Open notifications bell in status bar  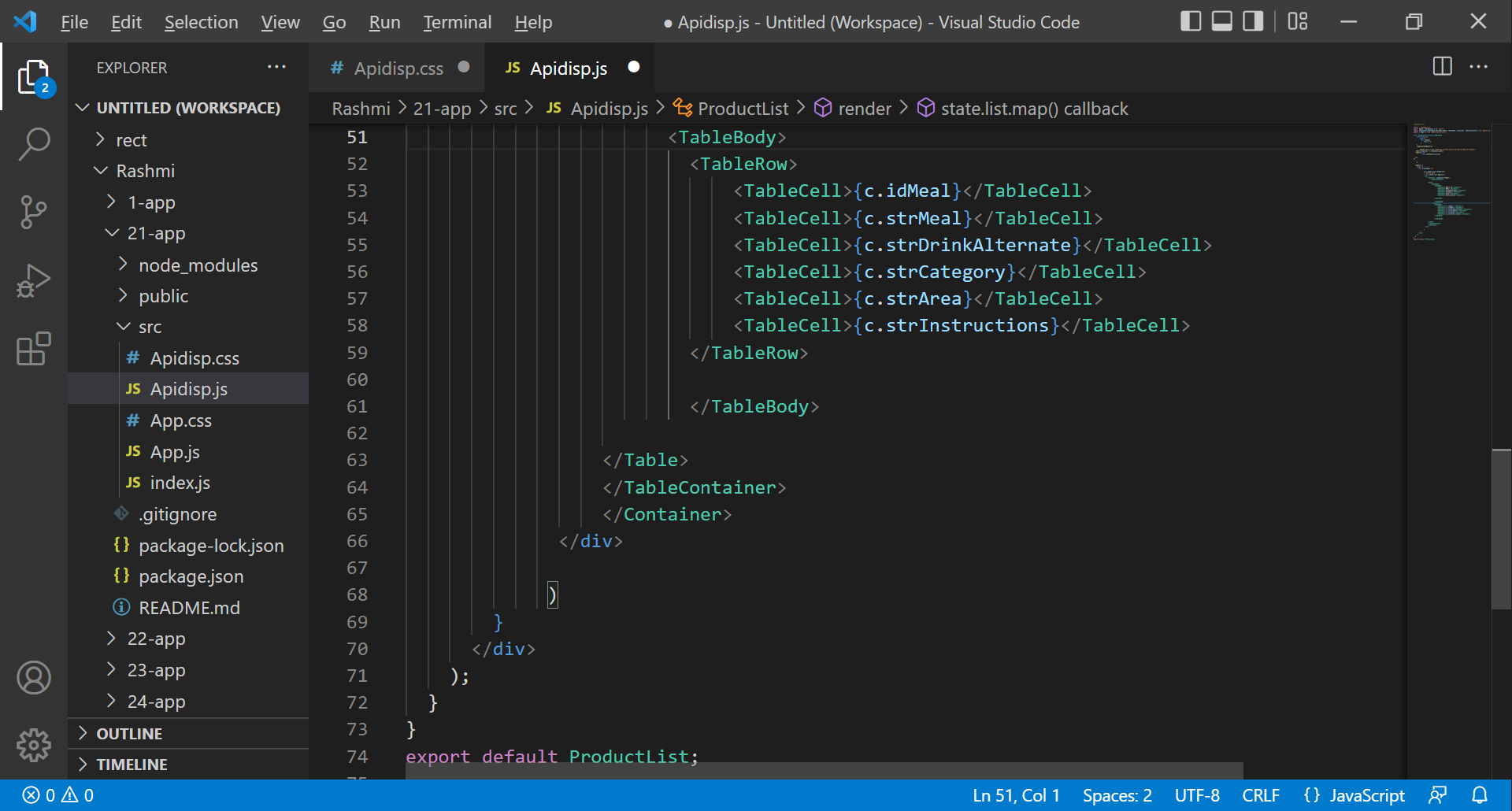point(1480,795)
